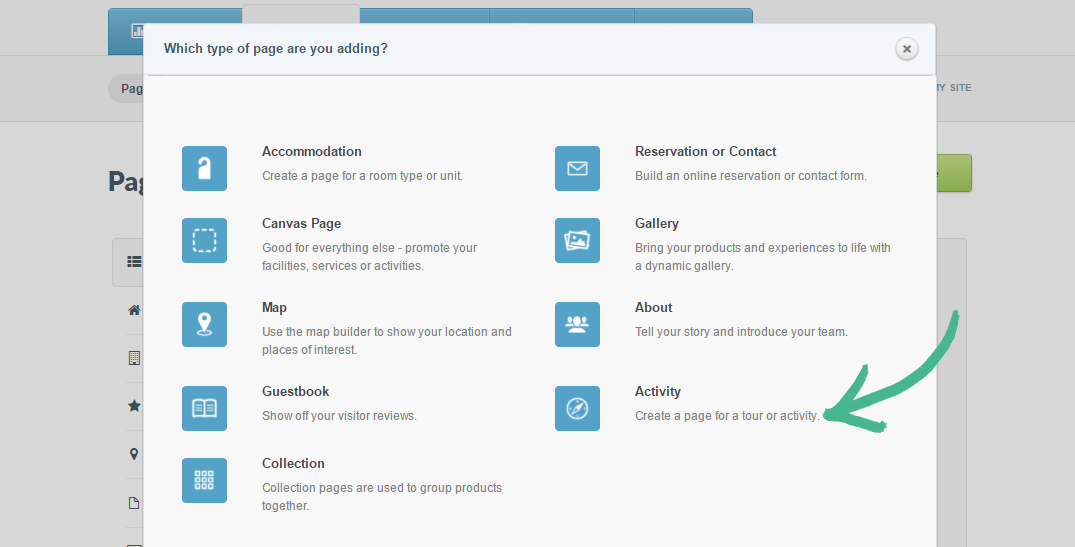
Task: Open the Accommodation page type title
Action: (311, 152)
